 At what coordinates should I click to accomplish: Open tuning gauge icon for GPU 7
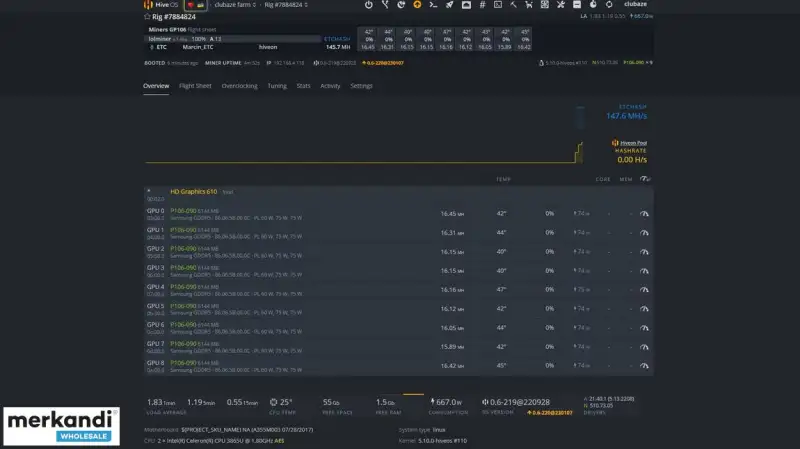pos(644,347)
